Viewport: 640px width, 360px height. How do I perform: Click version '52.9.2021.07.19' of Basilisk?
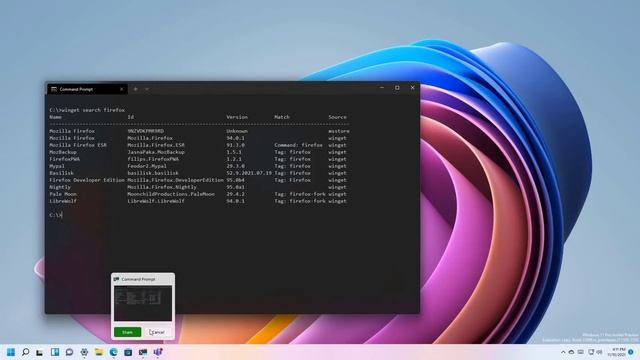click(x=249, y=173)
